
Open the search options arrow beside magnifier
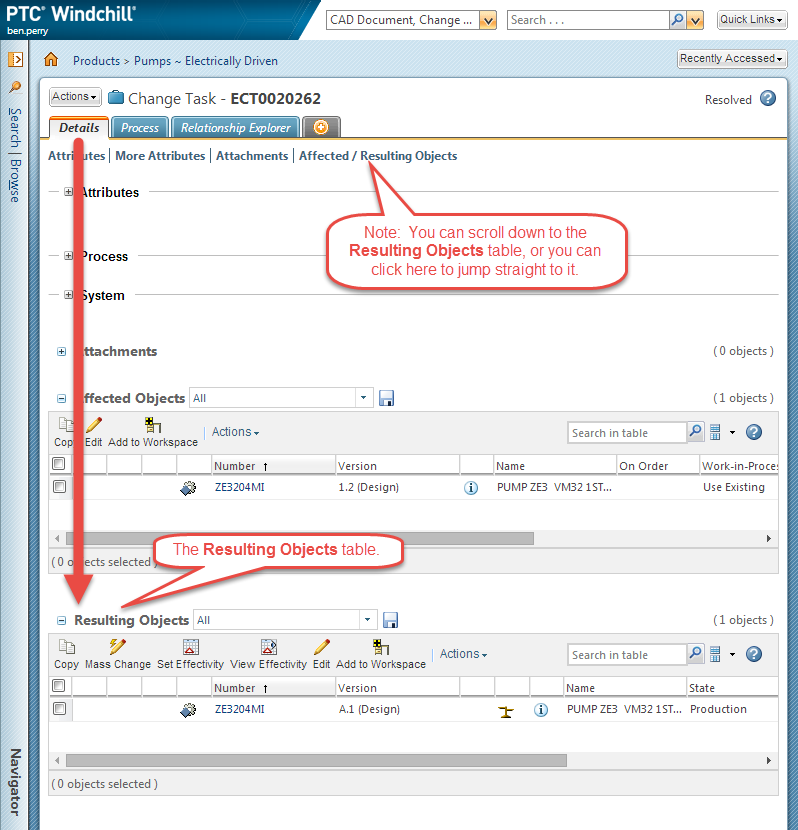[x=695, y=21]
